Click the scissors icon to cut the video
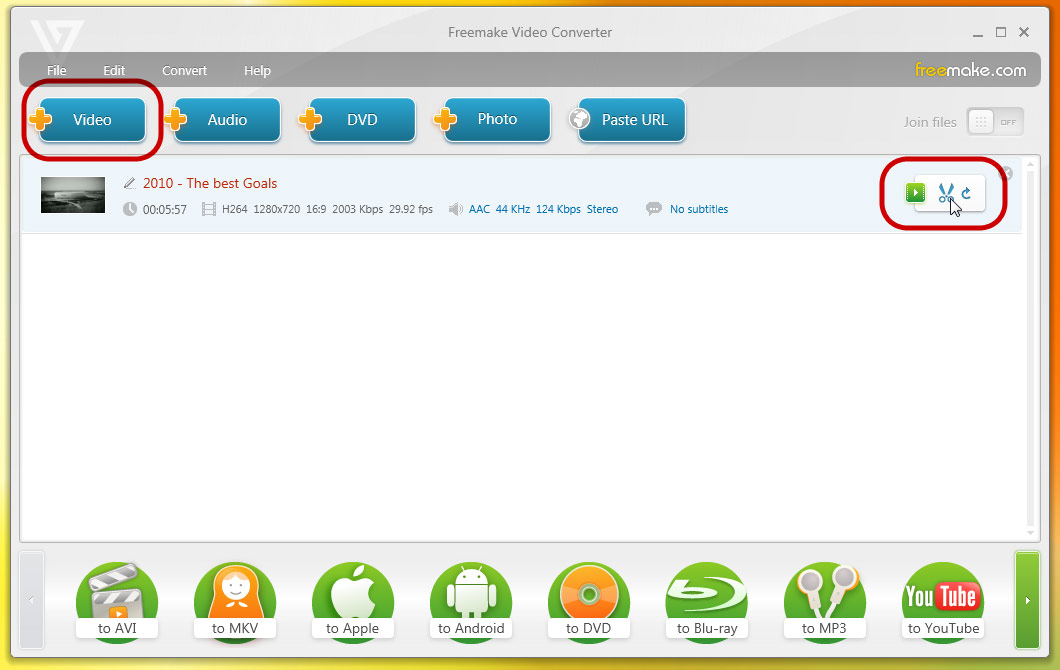Viewport: 1060px width, 670px height. click(945, 192)
